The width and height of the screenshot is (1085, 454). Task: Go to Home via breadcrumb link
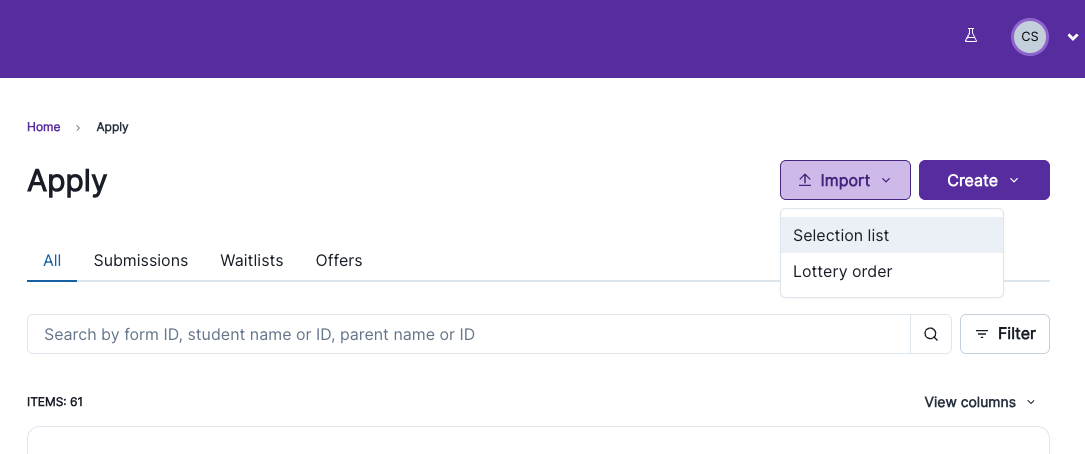(43, 127)
